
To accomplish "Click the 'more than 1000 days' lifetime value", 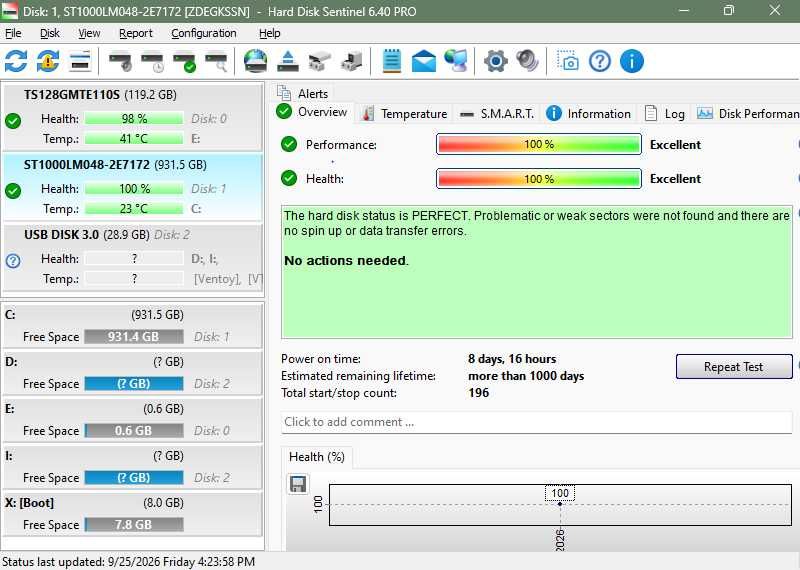I will 526,376.
